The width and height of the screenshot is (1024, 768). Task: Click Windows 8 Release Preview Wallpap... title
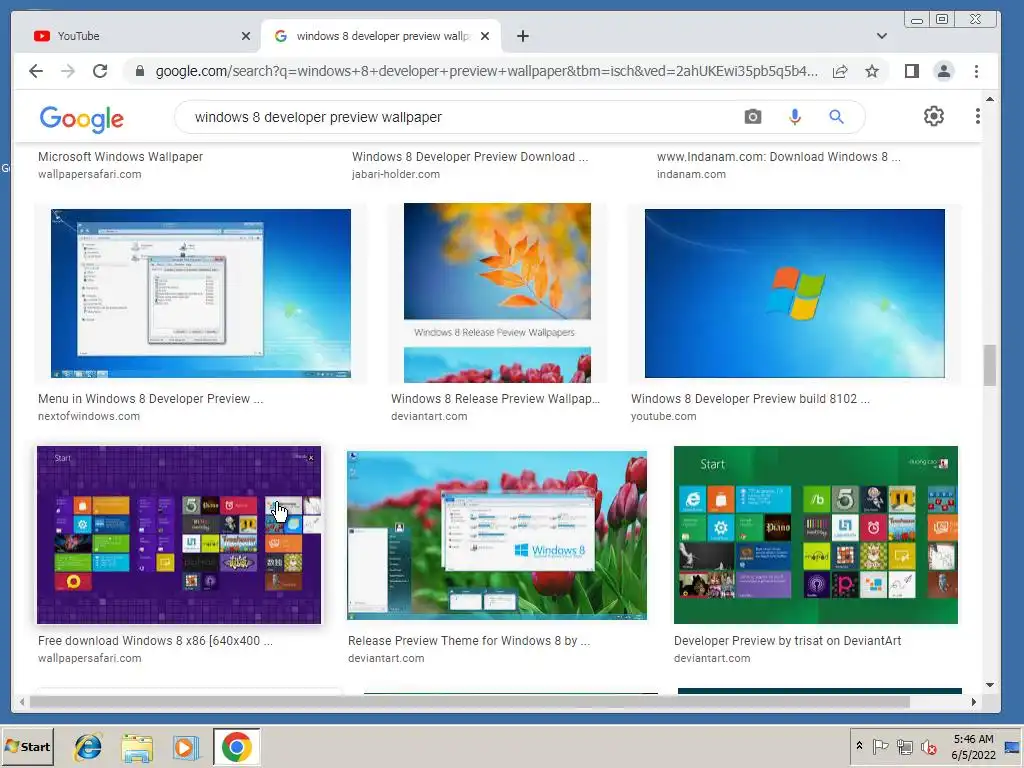(495, 399)
